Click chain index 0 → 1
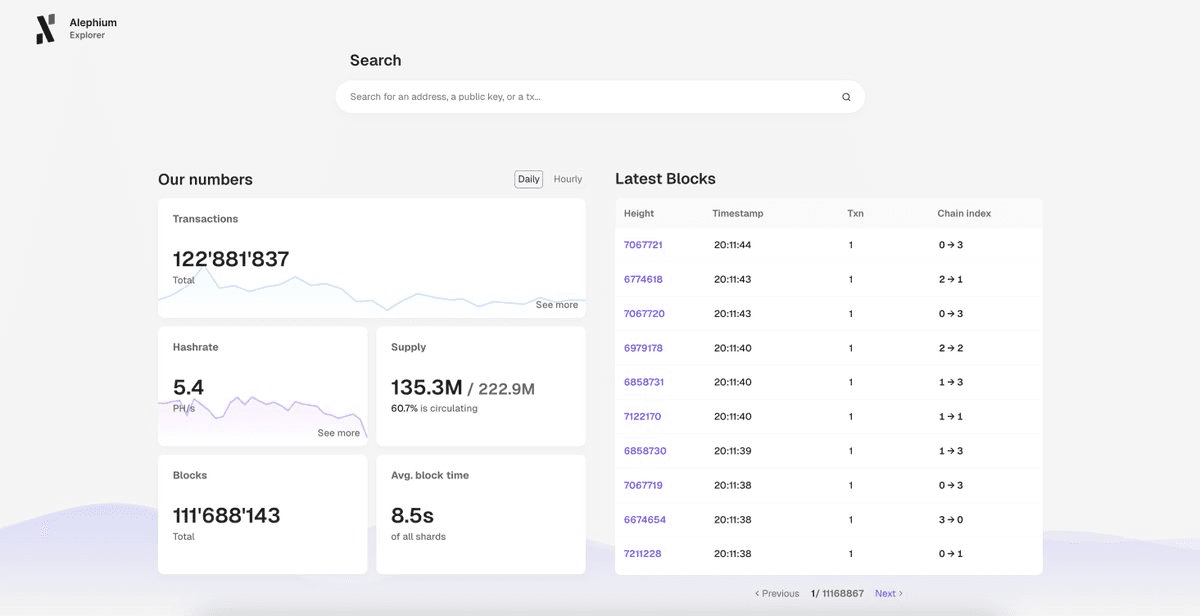The image size is (1200, 616). 951,554
